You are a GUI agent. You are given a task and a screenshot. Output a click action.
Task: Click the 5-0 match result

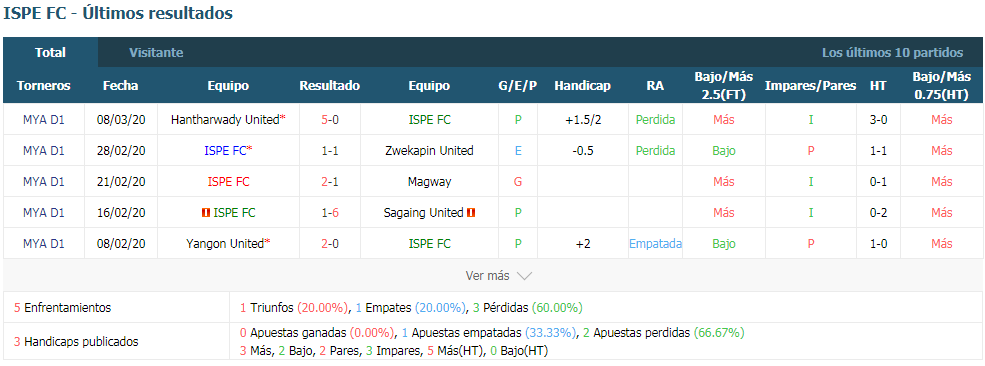click(x=330, y=119)
